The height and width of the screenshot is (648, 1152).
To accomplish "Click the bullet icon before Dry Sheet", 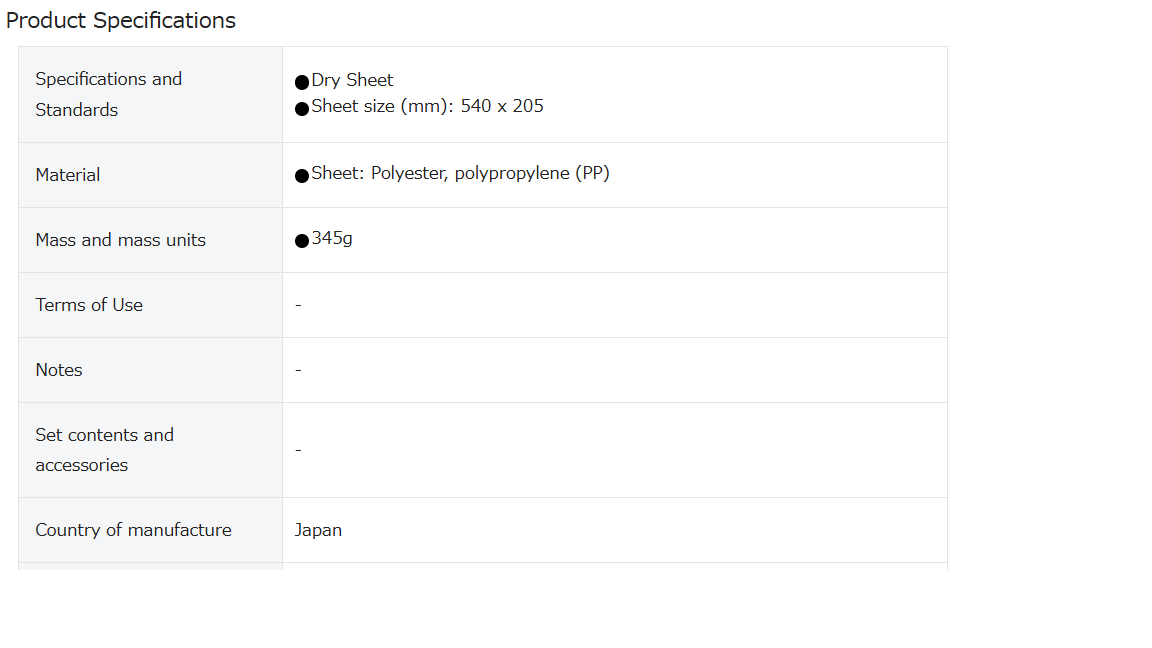I will click(302, 82).
